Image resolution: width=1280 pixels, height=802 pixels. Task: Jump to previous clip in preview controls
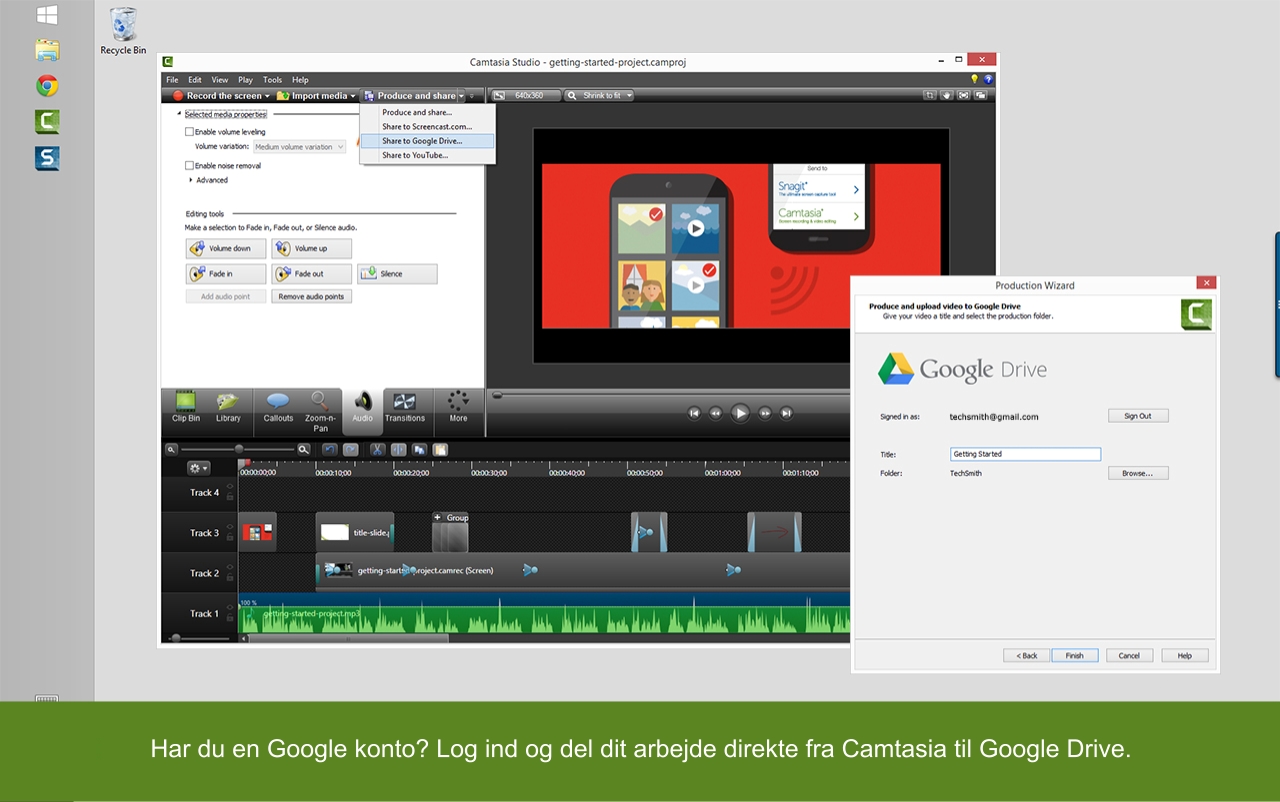click(694, 412)
